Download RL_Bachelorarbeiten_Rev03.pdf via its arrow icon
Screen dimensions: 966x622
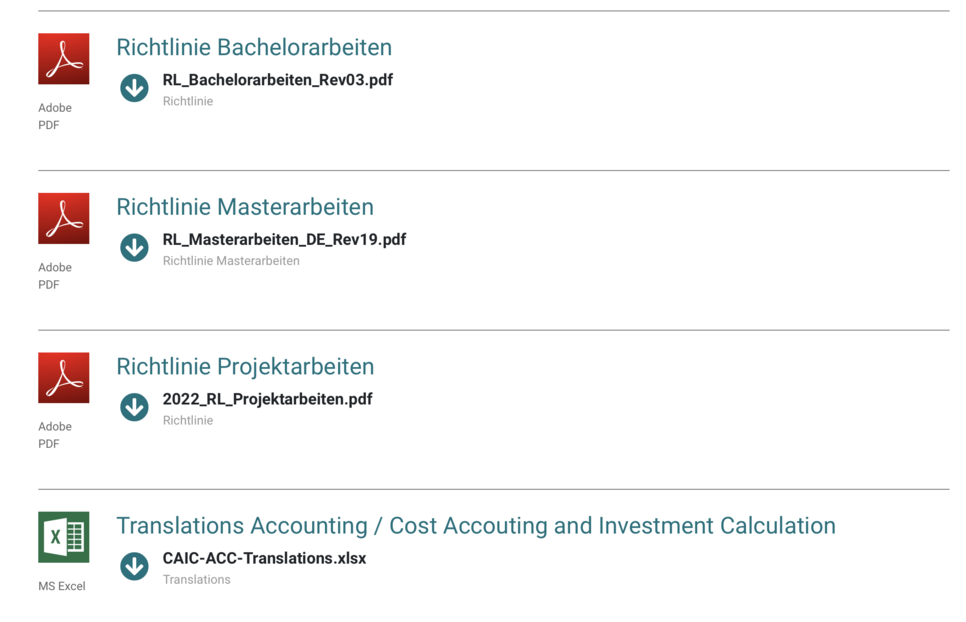134,88
